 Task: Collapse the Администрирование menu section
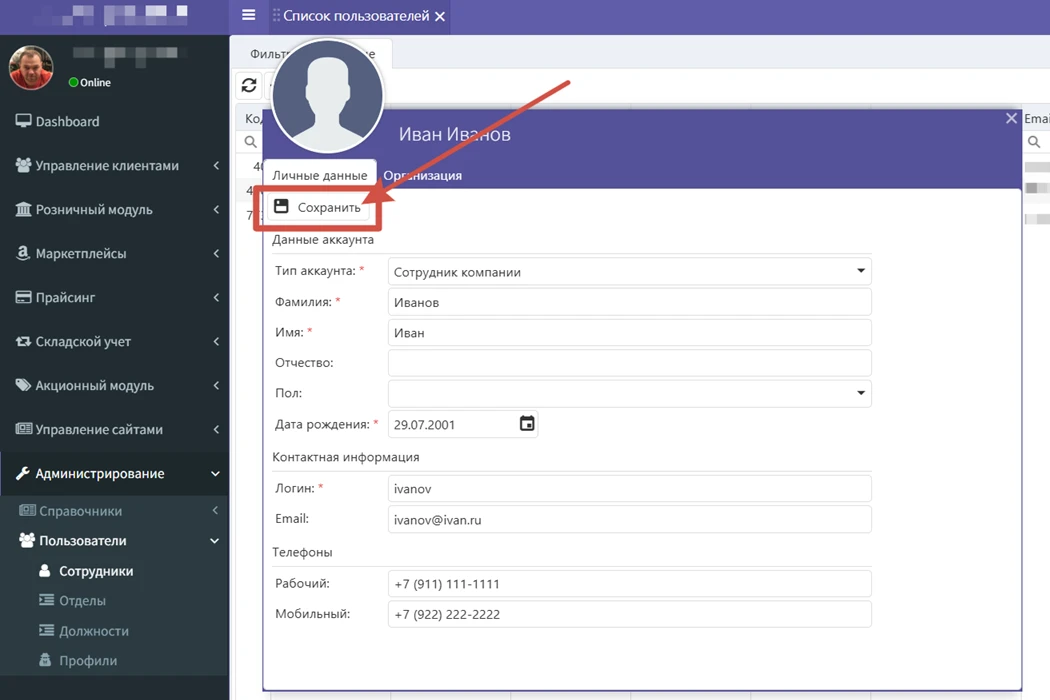tap(215, 474)
